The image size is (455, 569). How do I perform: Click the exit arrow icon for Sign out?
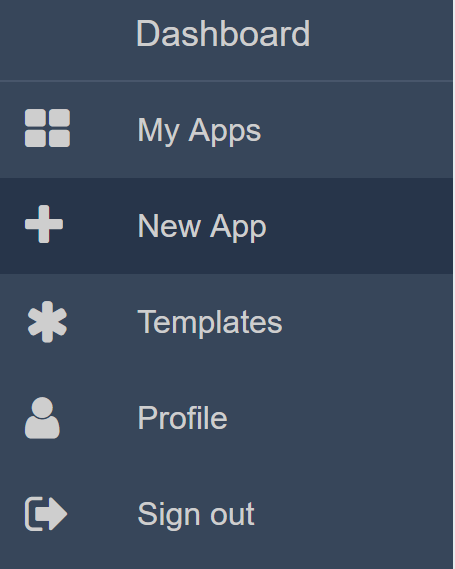click(46, 514)
